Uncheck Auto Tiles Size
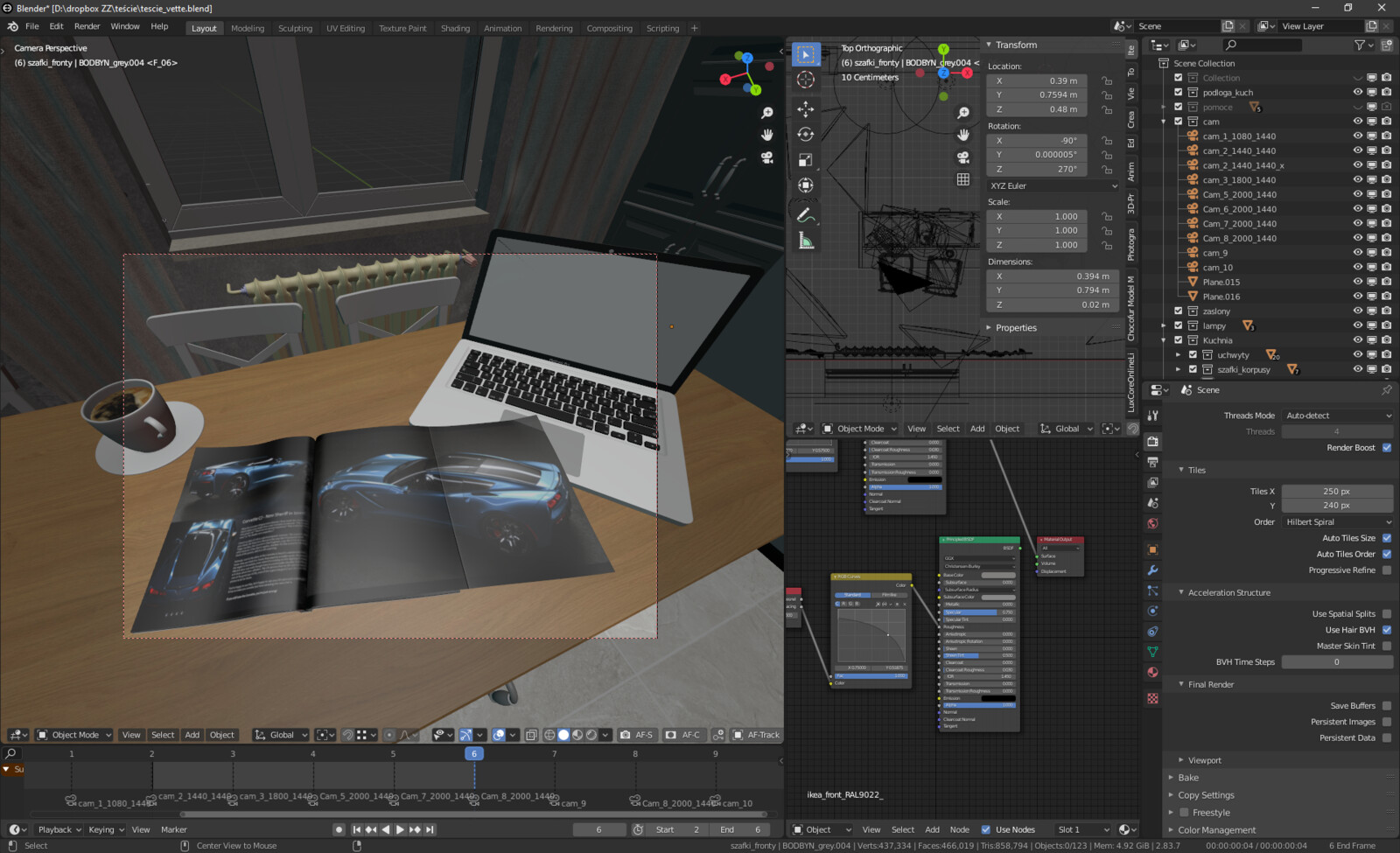Image resolution: width=1400 pixels, height=853 pixels. click(1387, 538)
